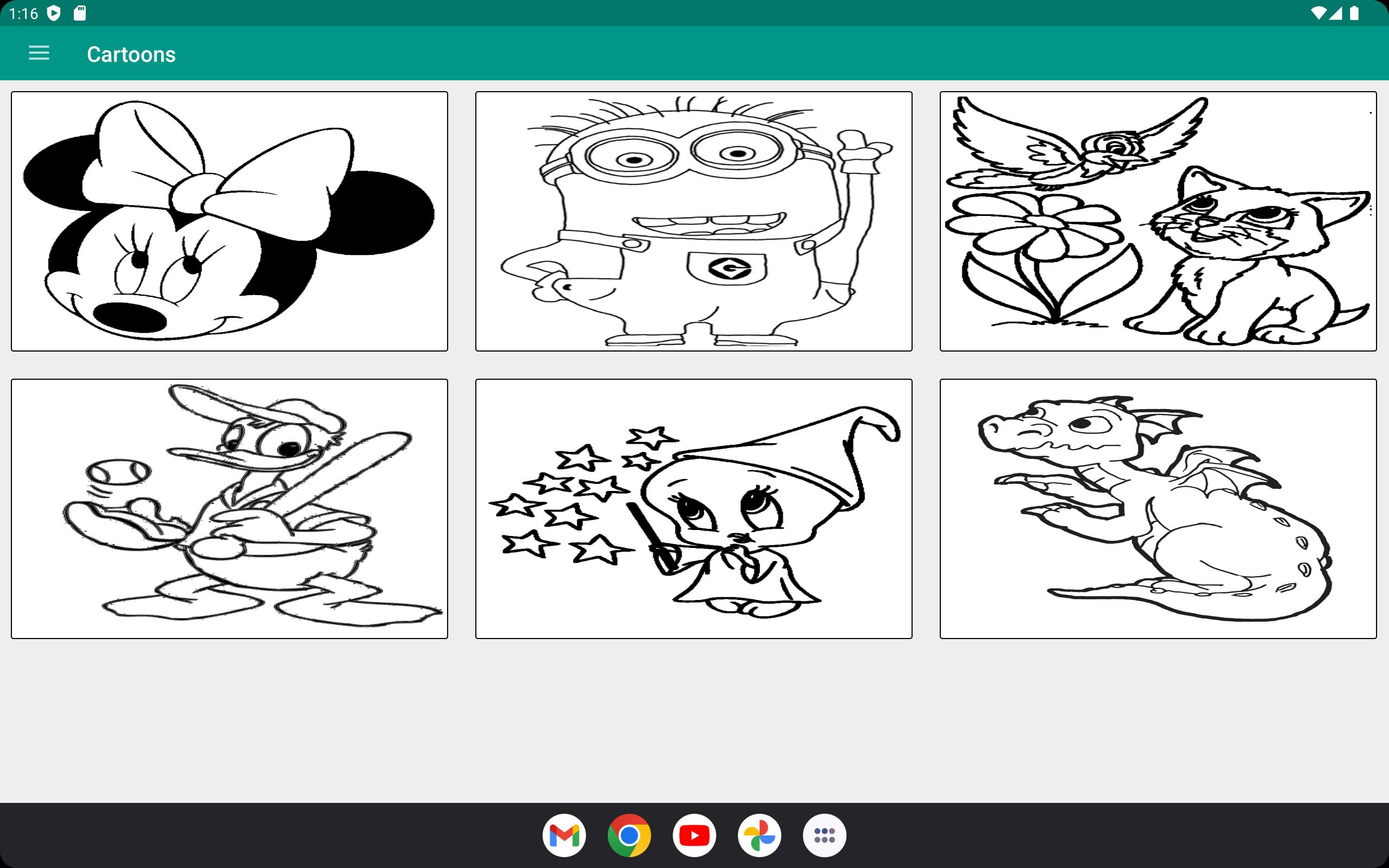Open the app drawer grid icon
The height and width of the screenshot is (868, 1389).
click(825, 835)
